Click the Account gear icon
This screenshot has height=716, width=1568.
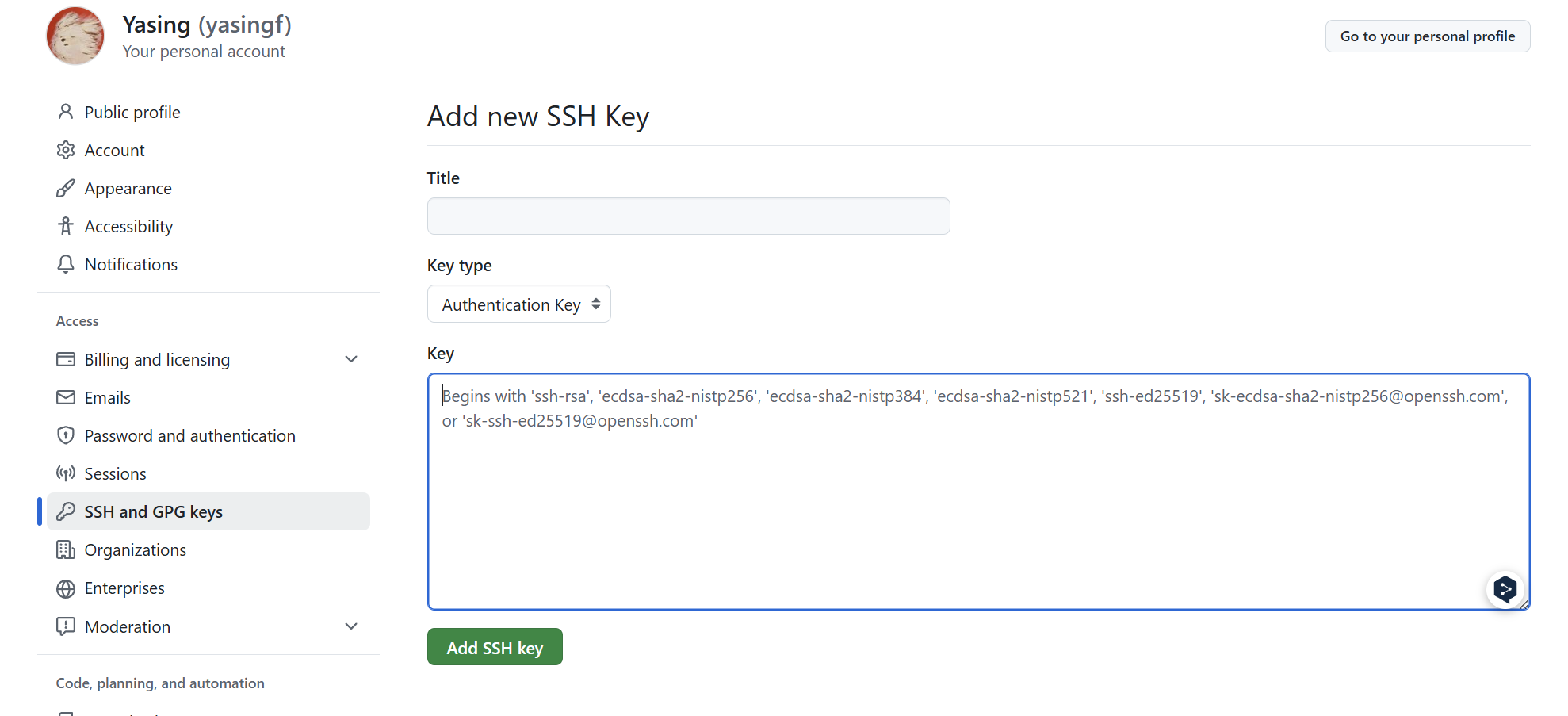66,150
